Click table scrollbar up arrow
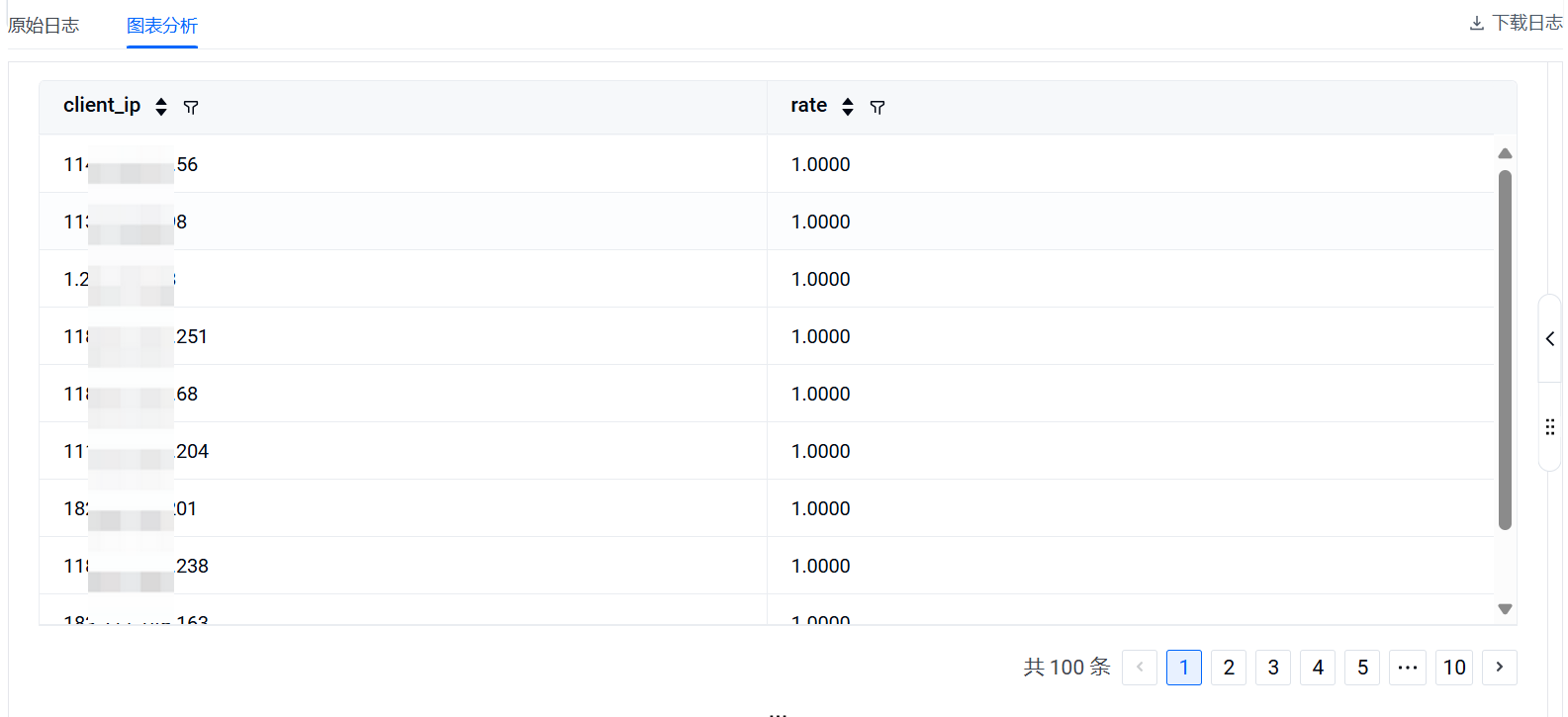This screenshot has width=1568, height=717. (x=1505, y=153)
